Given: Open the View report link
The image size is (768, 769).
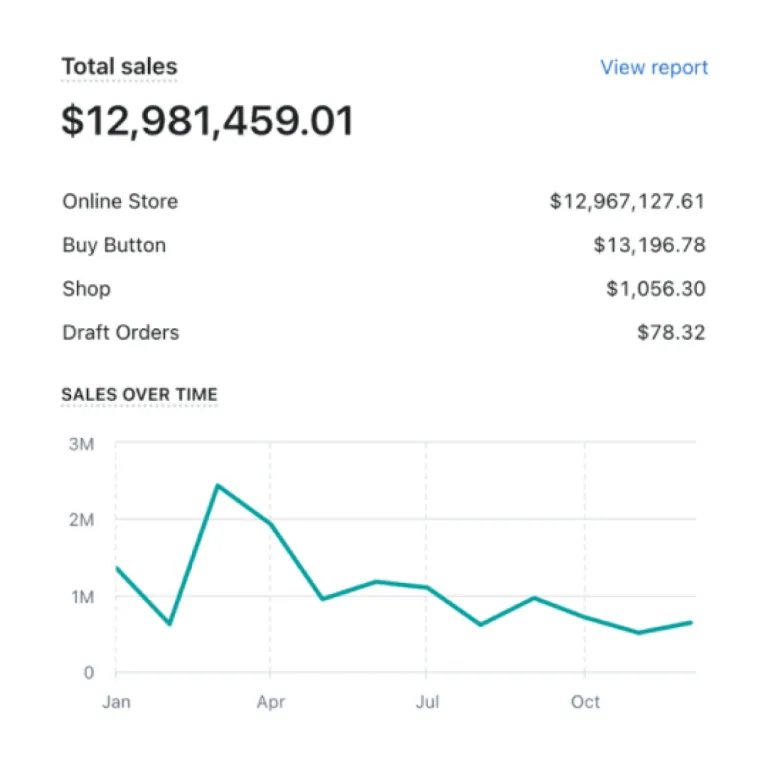Looking at the screenshot, I should pyautogui.click(x=654, y=68).
